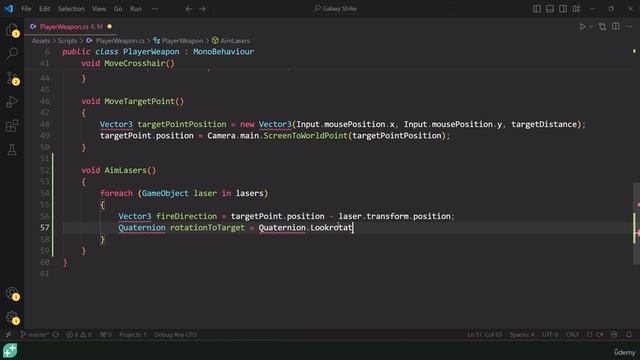Click the unsaved dot on PlayerWeapon.cs tab
This screenshot has width=640, height=360.
pos(109,27)
